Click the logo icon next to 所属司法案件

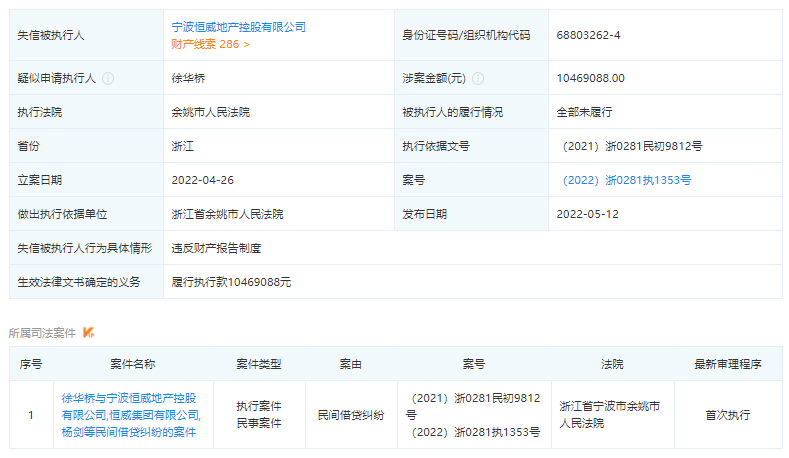click(88, 333)
